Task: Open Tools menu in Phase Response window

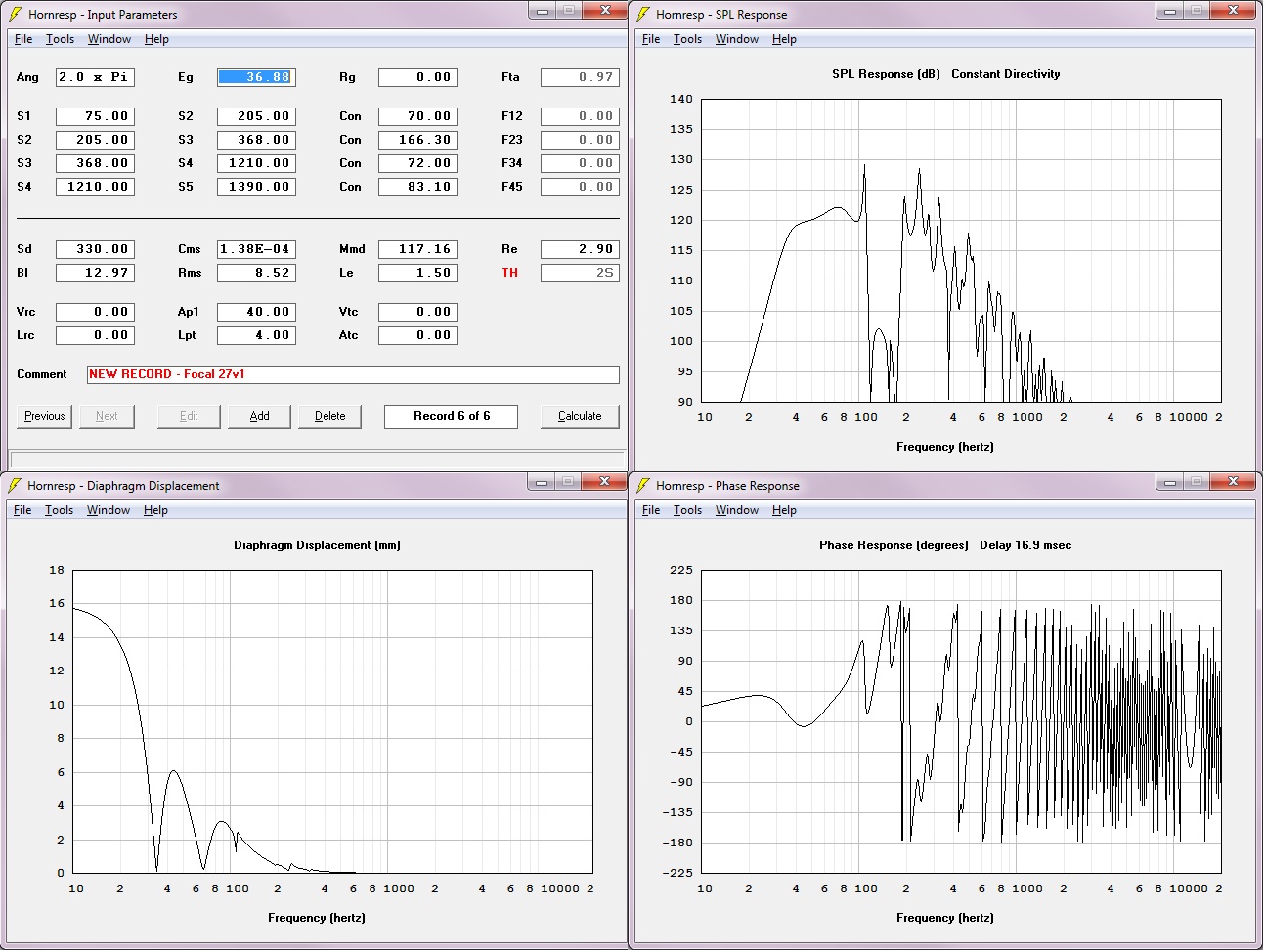Action: tap(687, 510)
